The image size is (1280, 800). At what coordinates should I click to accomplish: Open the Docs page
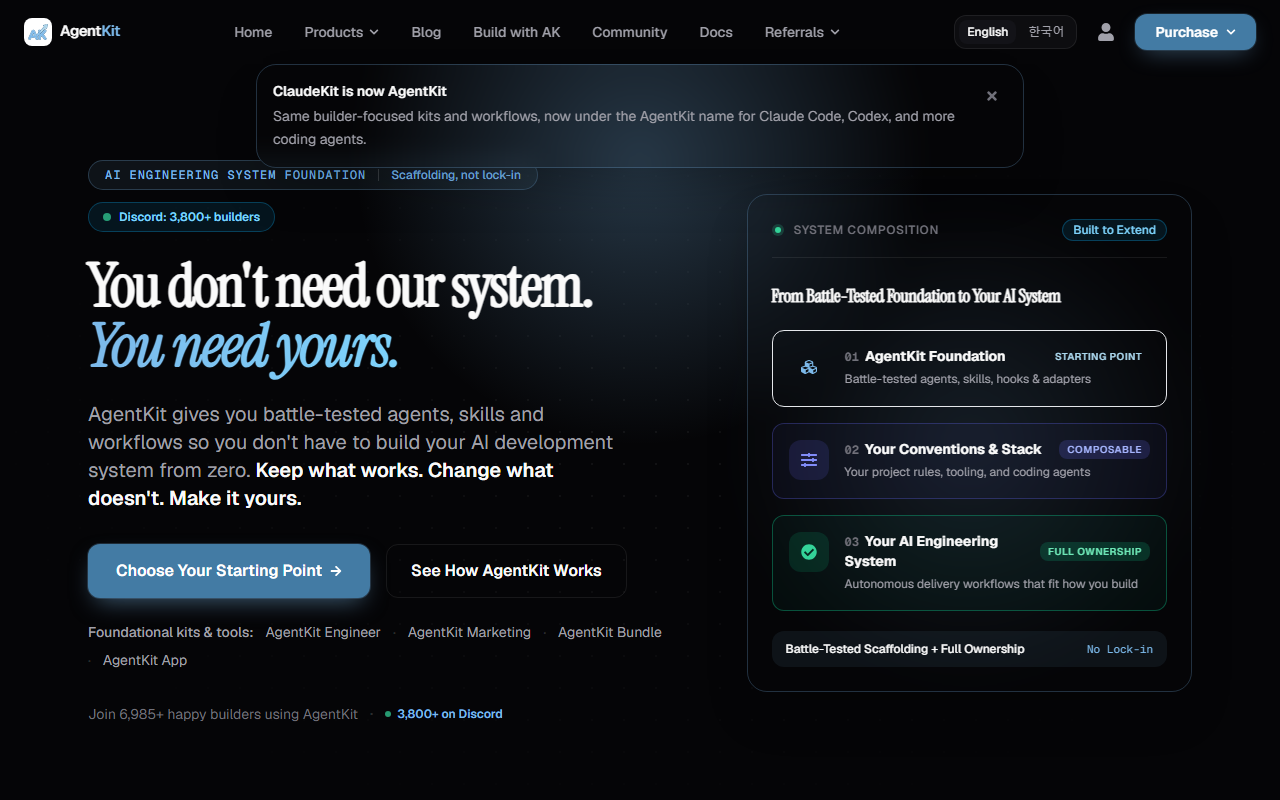click(x=716, y=32)
